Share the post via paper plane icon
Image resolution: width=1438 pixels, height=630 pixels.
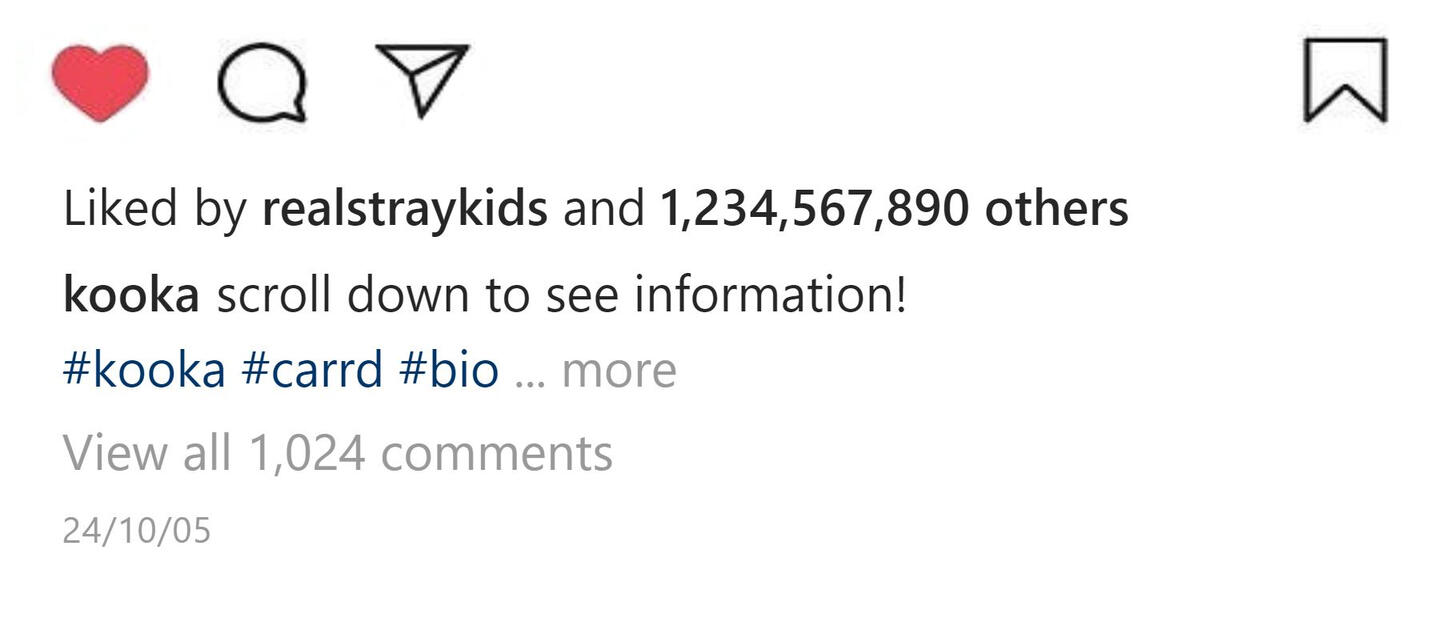tap(422, 79)
